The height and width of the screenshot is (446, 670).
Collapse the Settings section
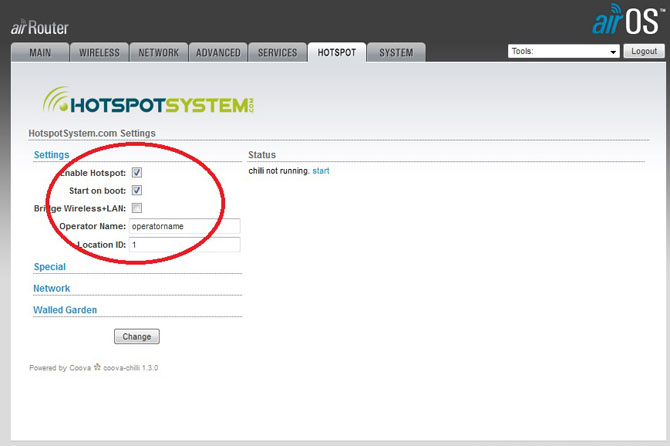tap(51, 155)
